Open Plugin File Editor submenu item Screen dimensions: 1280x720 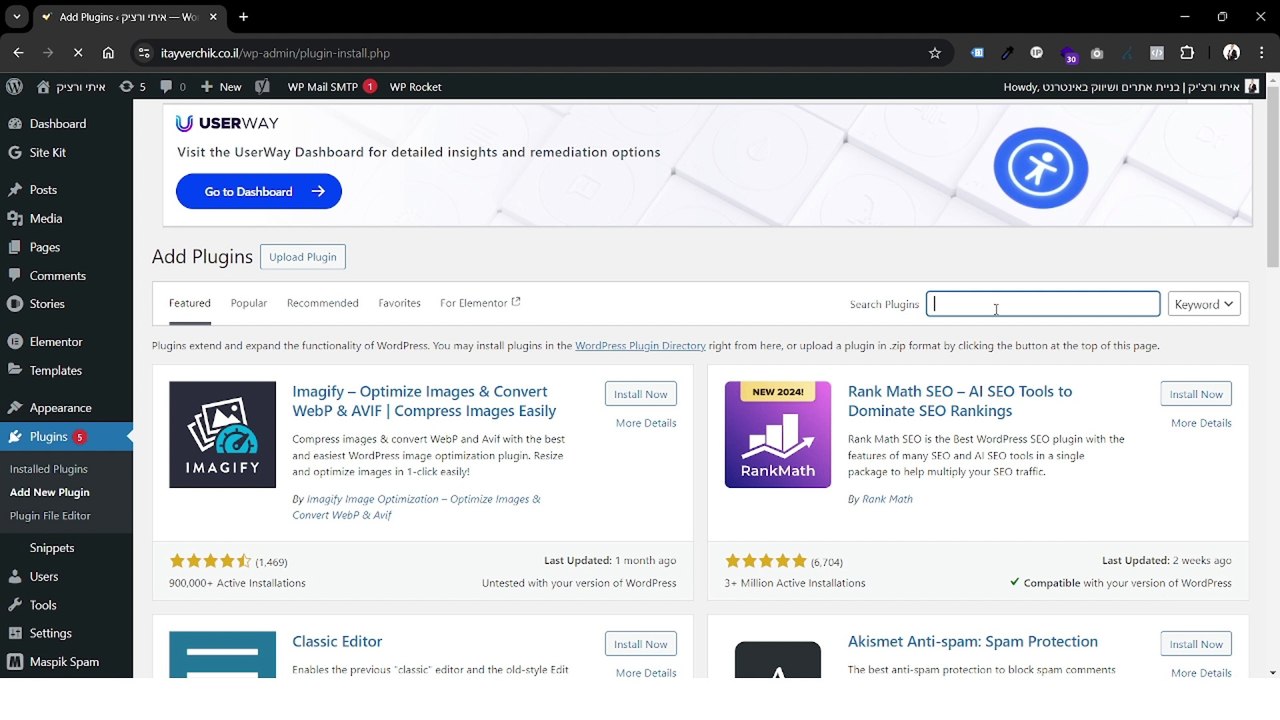(x=50, y=516)
